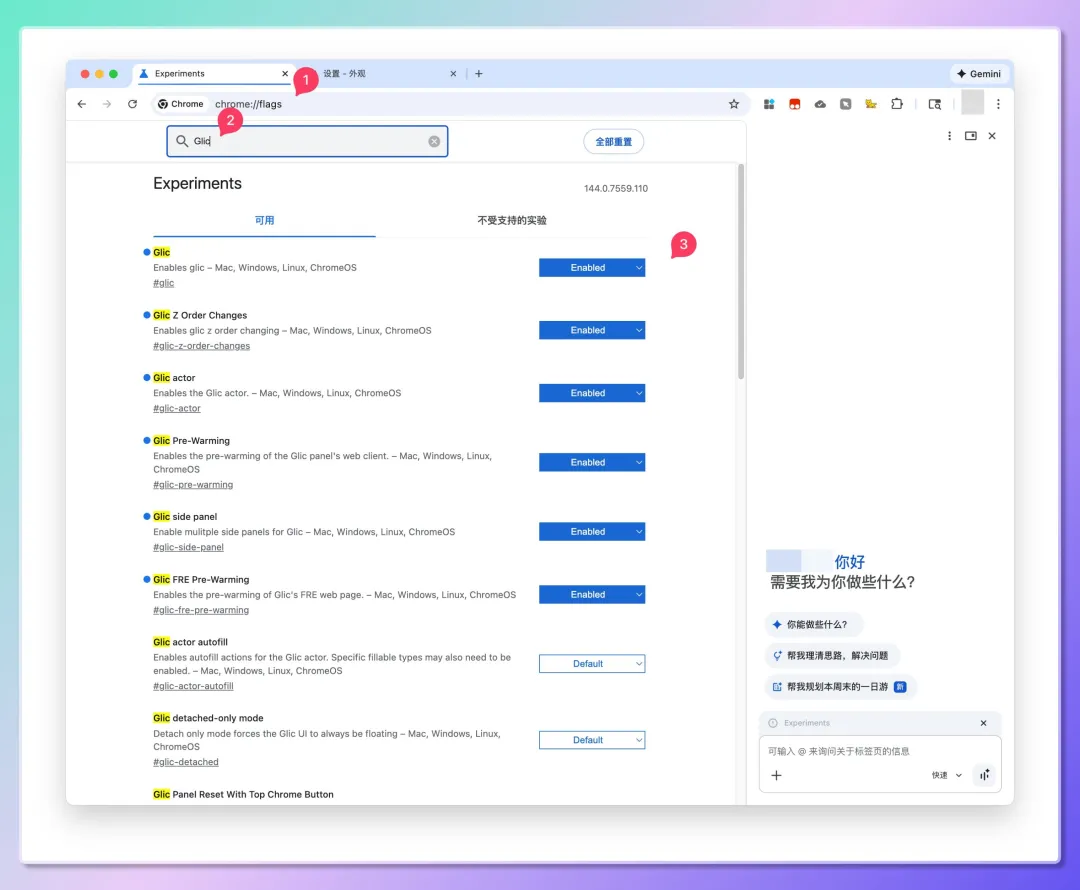Open the Extensions puzzle-piece menu
Screen dimensions: 1080x890
tap(896, 104)
